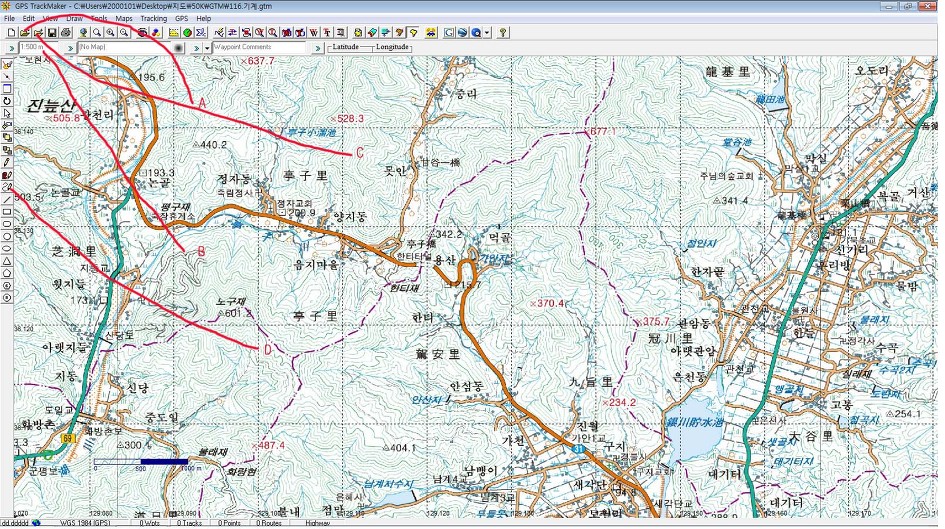Open the dropdown arrow next to globe search icon
The image size is (945, 529).
point(487,33)
